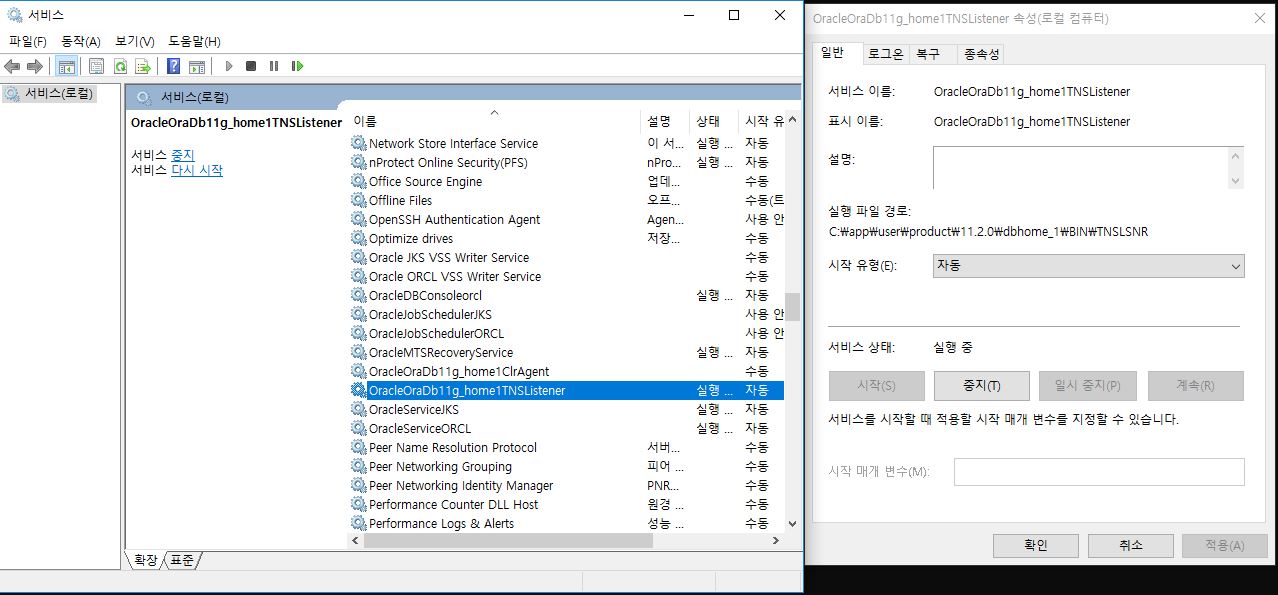Click the vertical scrollbar thumb in services list
The height and width of the screenshot is (595, 1278).
pos(792,306)
